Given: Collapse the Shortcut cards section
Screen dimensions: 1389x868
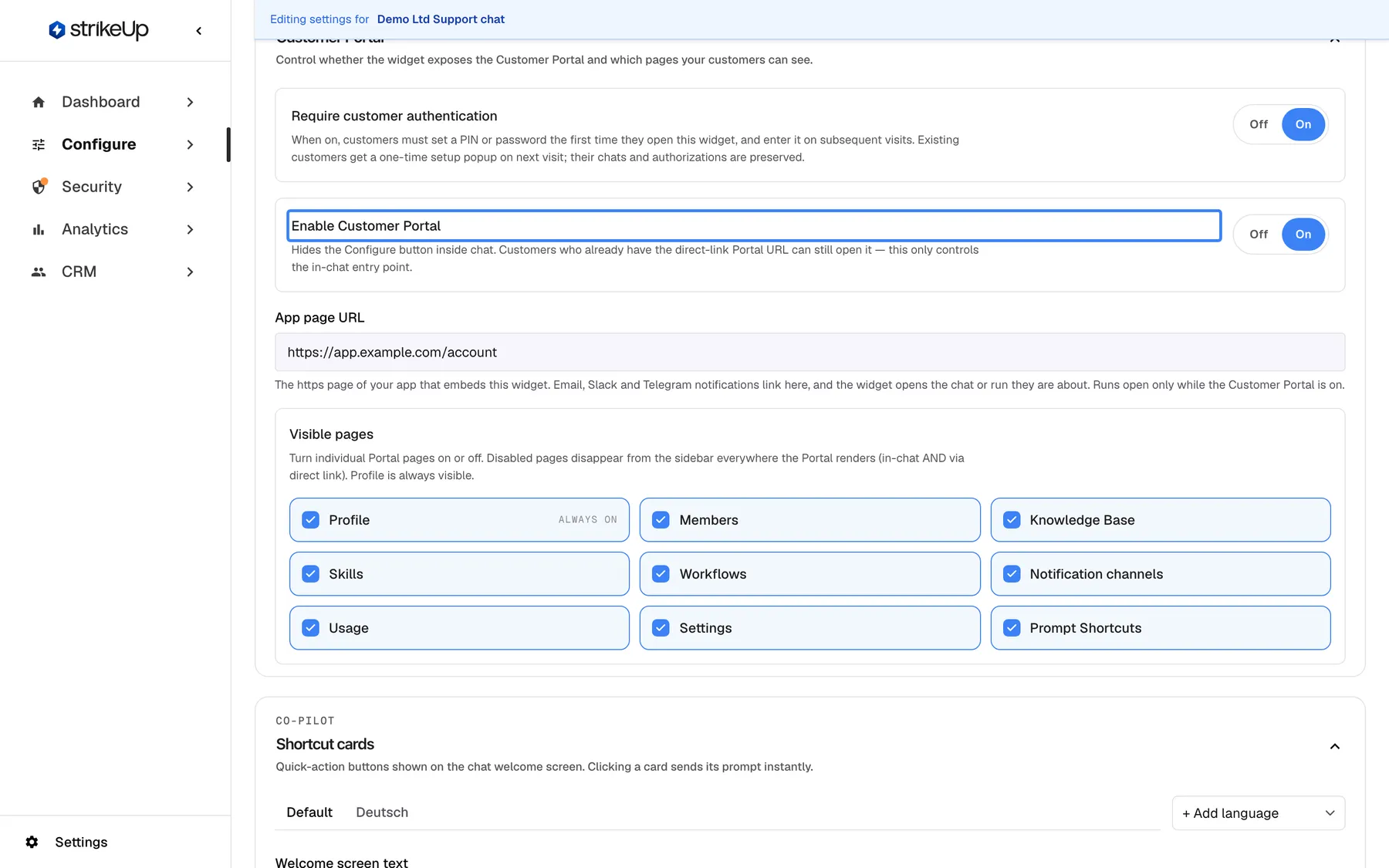Looking at the screenshot, I should tap(1334, 746).
